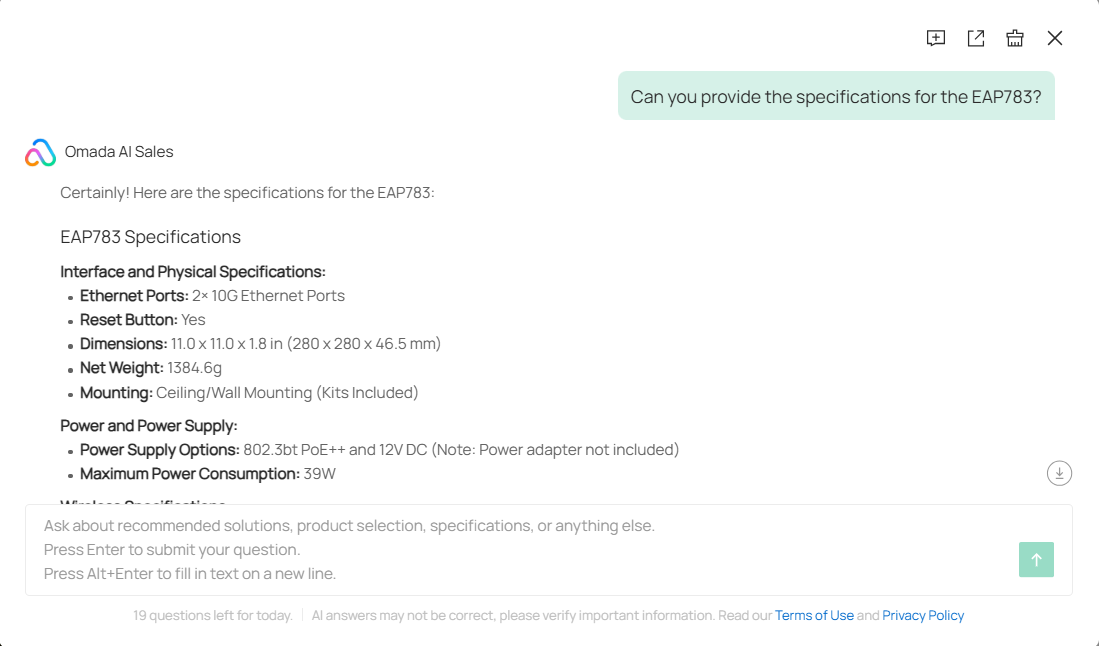Close the Omada AI Sales chat panel
This screenshot has height=646, width=1099.
click(1055, 38)
